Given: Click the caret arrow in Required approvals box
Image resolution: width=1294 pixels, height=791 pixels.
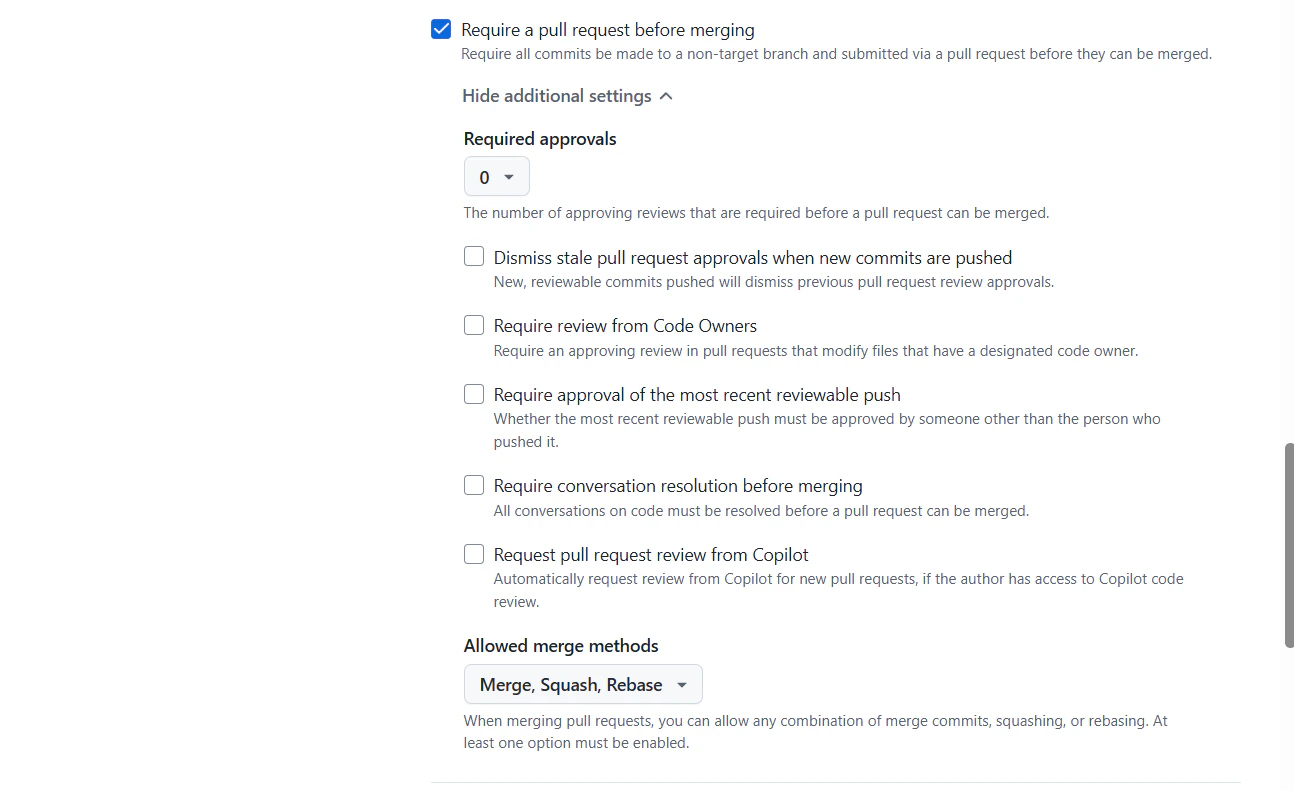Looking at the screenshot, I should (x=509, y=177).
